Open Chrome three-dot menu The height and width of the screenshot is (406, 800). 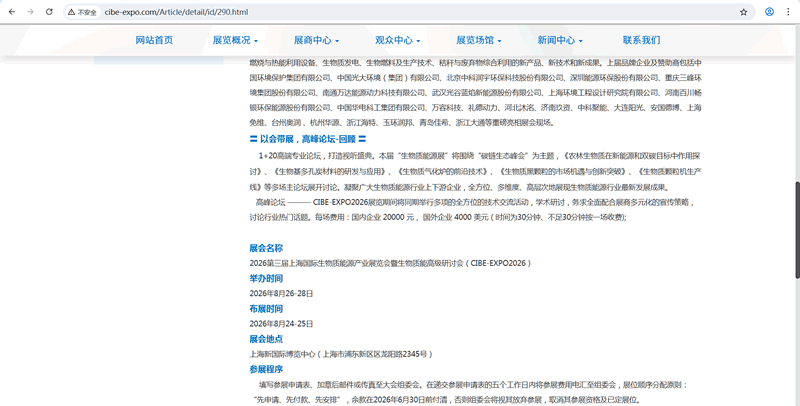[x=789, y=12]
